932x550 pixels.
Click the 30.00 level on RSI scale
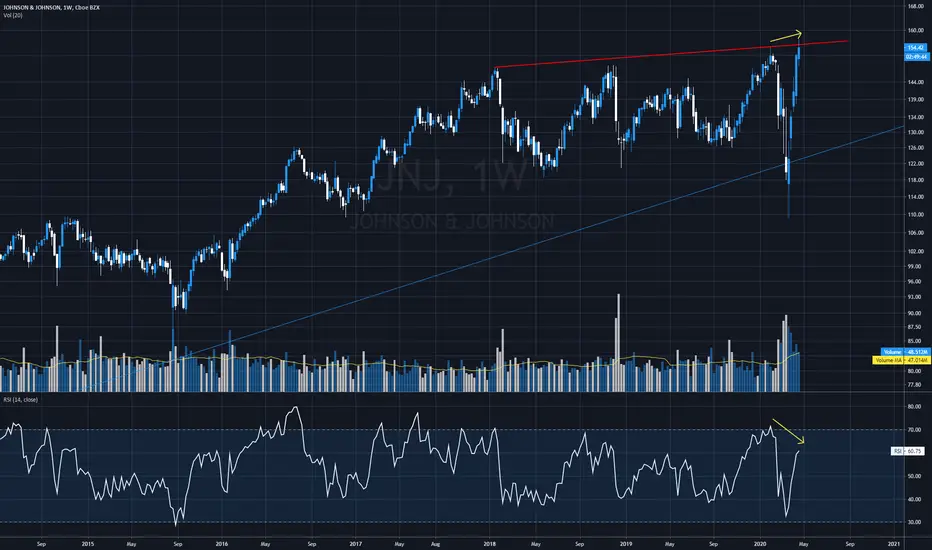coord(915,522)
